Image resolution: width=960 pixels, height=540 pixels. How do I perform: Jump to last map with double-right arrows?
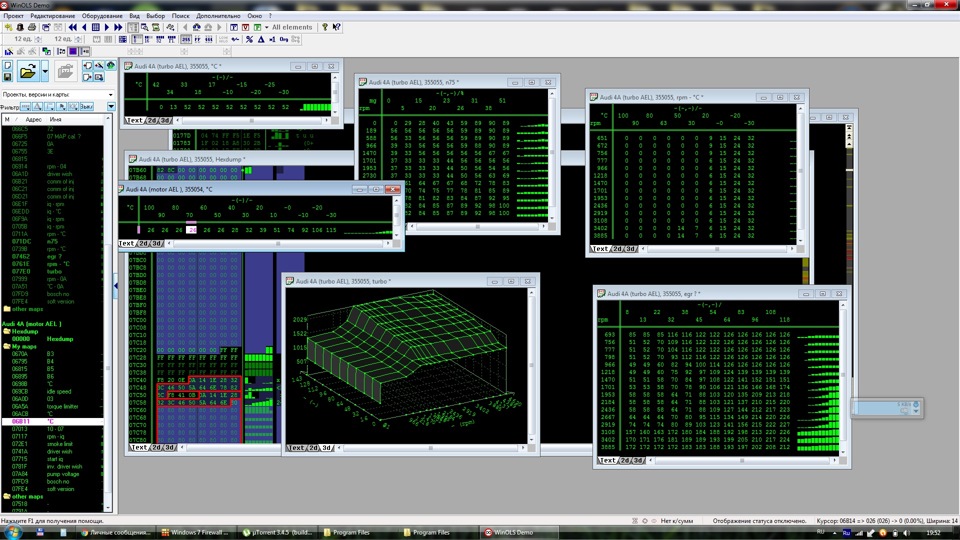(118, 27)
